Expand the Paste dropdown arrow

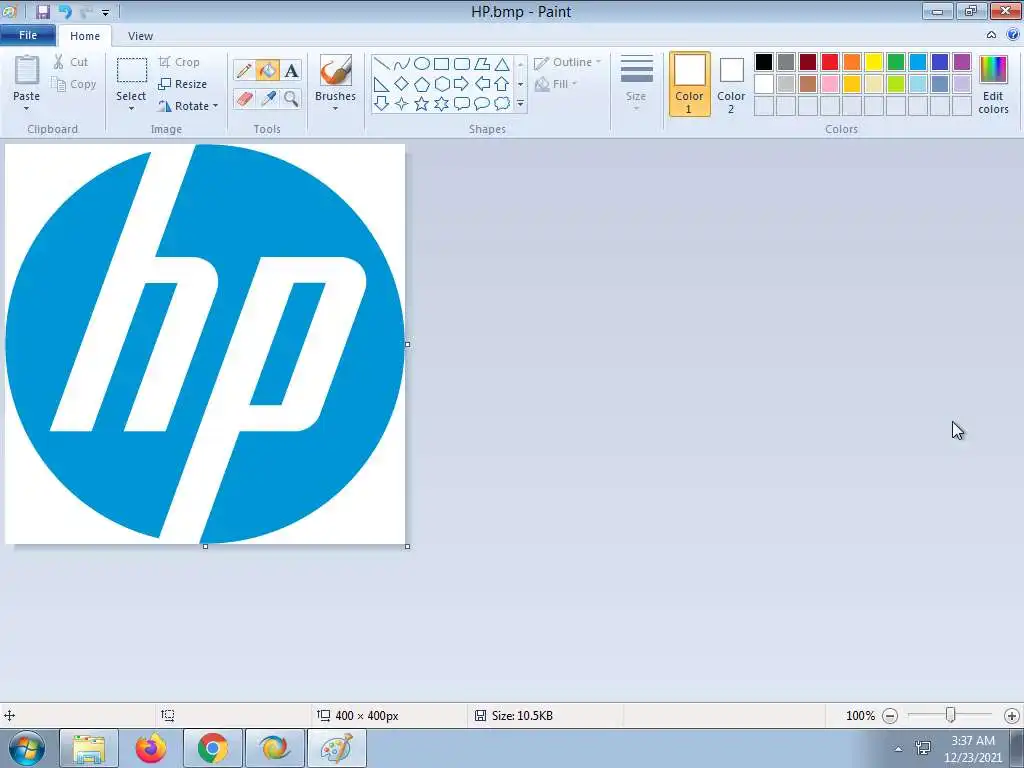27,108
